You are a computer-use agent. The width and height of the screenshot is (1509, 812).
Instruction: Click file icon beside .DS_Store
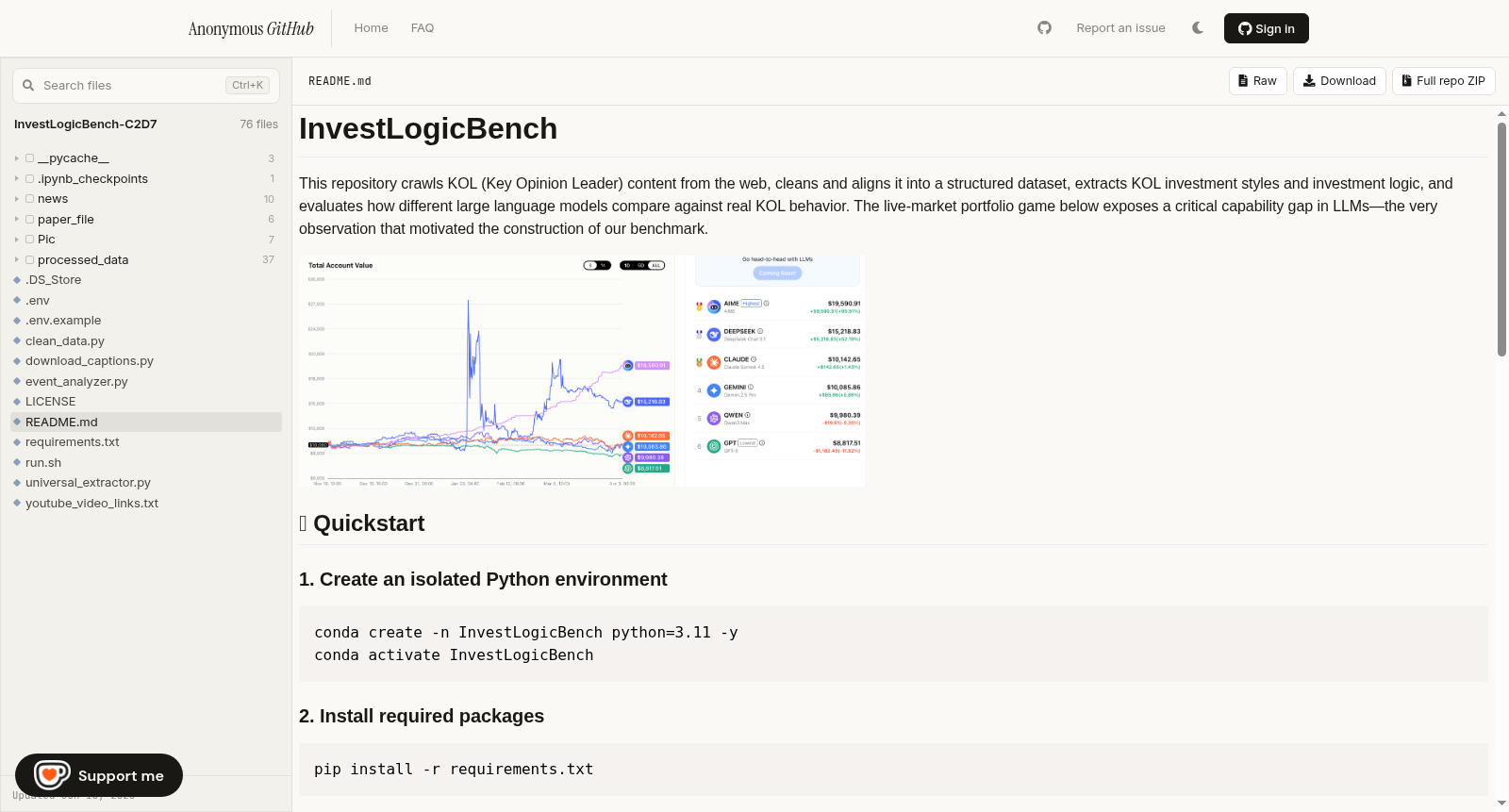[17, 280]
